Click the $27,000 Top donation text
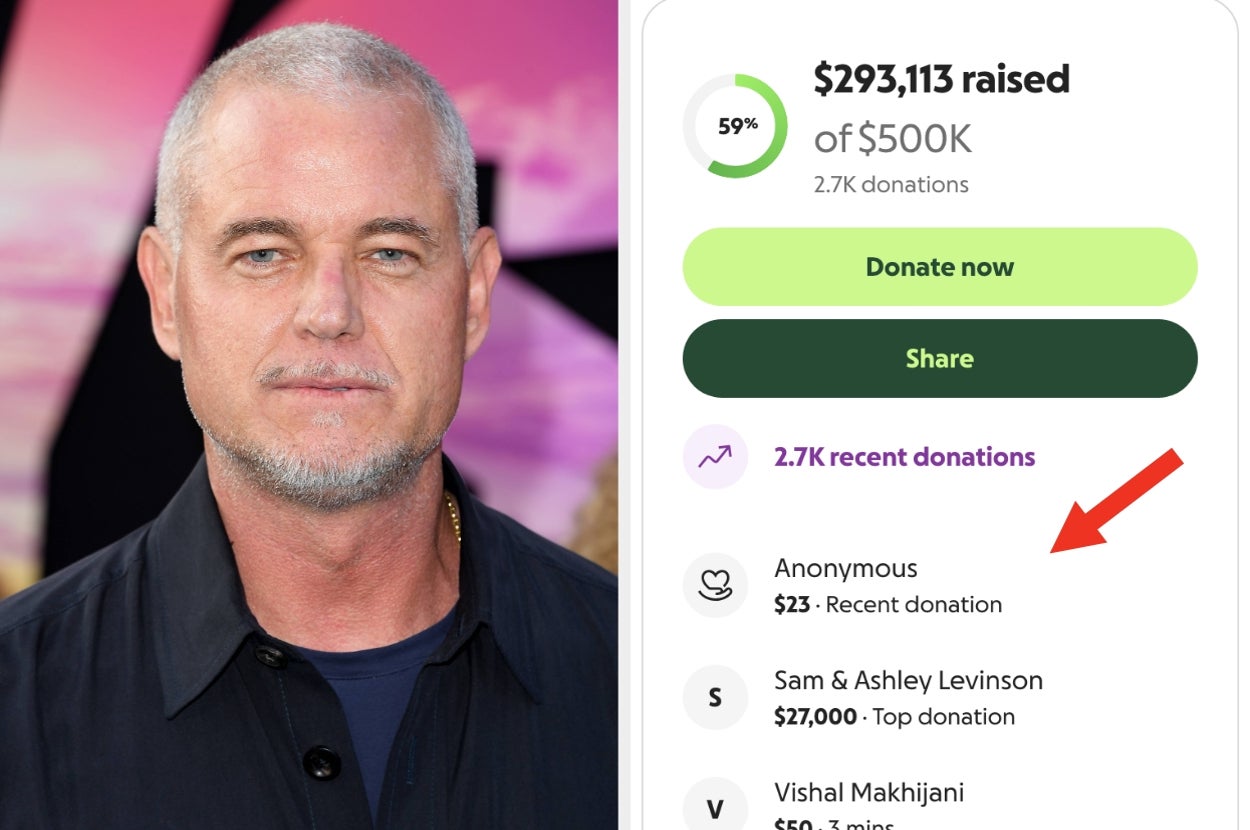The height and width of the screenshot is (830, 1250). [x=894, y=716]
